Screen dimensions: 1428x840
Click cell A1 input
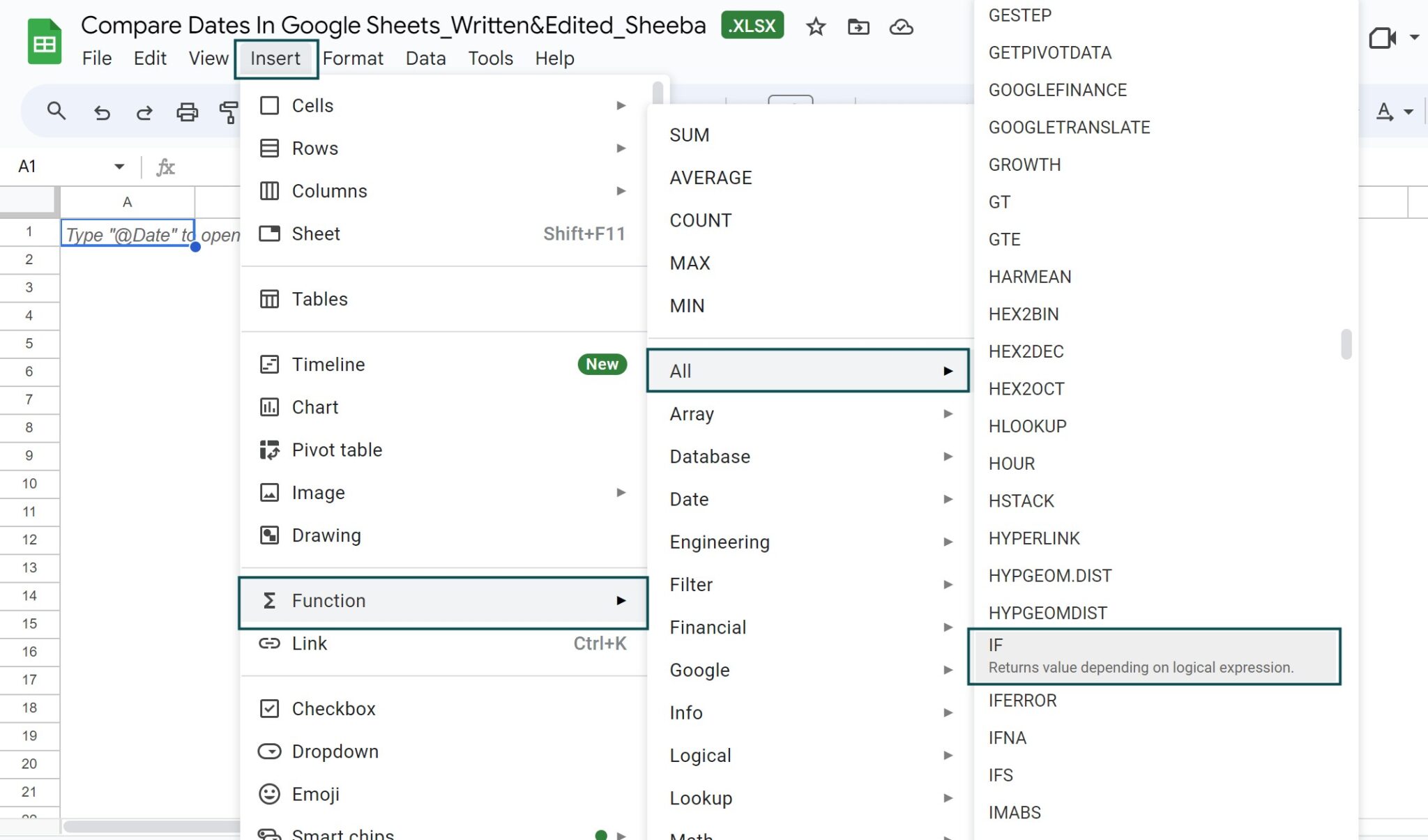pyautogui.click(x=128, y=233)
